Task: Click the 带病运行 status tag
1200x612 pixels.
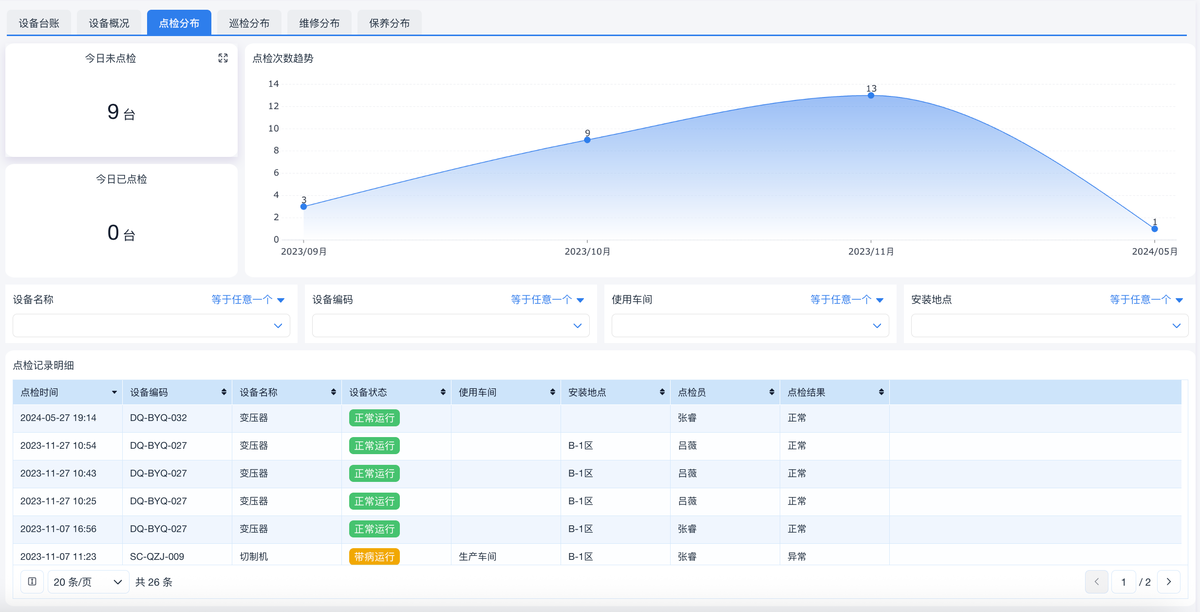Action: tap(374, 556)
